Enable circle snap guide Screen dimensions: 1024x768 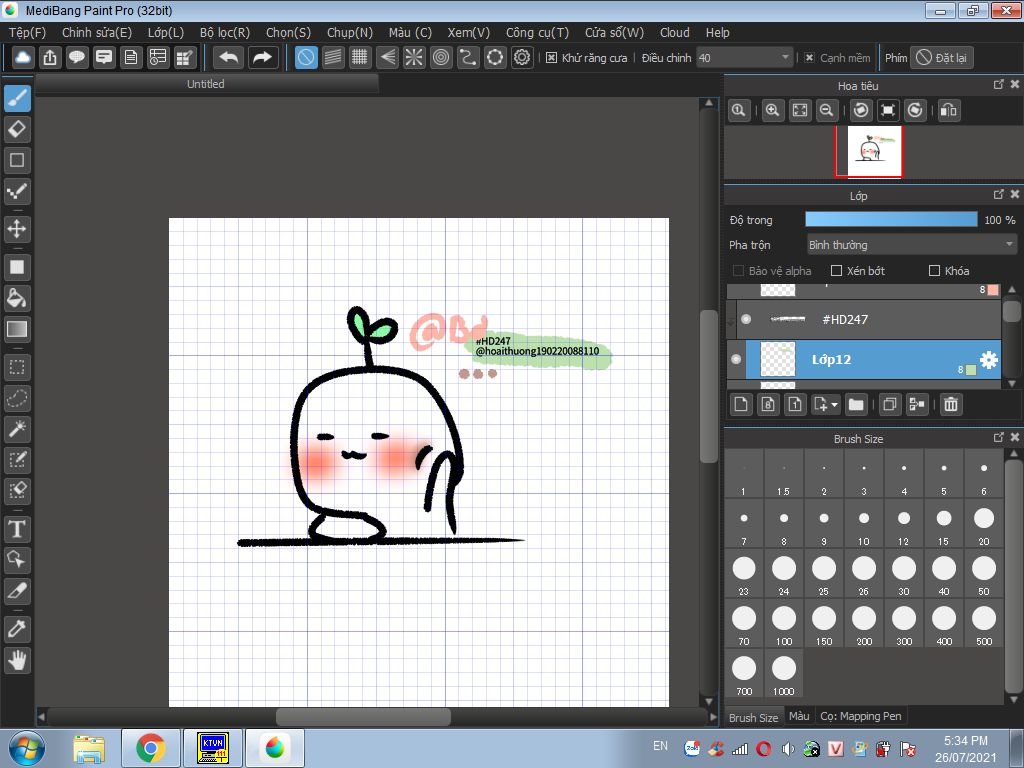pyautogui.click(x=441, y=57)
